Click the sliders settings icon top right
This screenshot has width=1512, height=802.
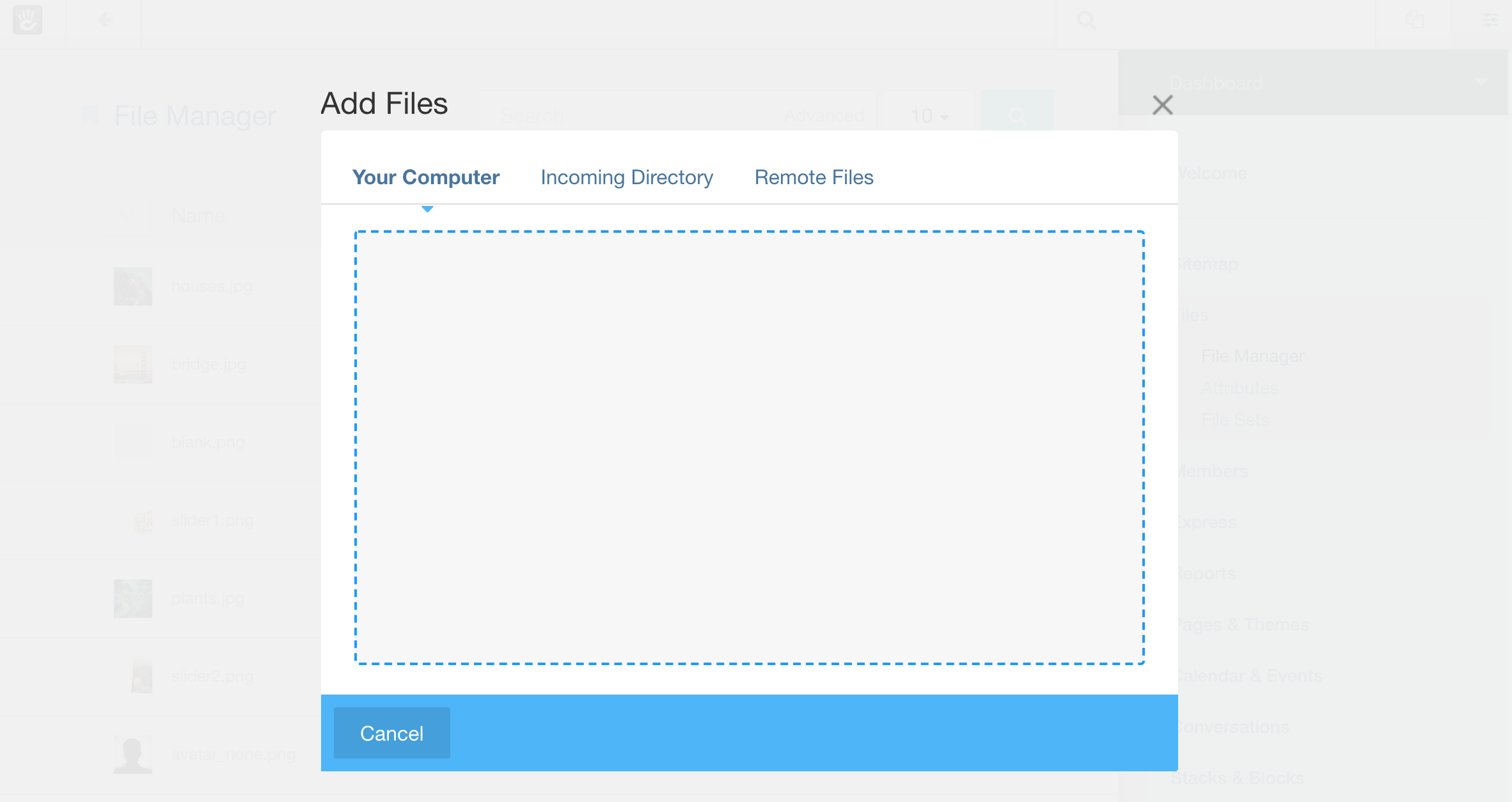pyautogui.click(x=1490, y=20)
